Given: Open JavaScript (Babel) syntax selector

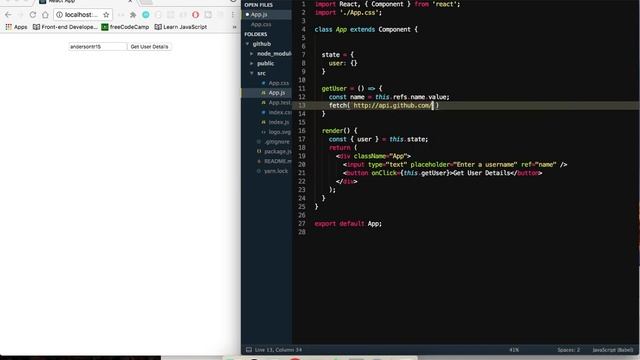Looking at the screenshot, I should point(612,350).
